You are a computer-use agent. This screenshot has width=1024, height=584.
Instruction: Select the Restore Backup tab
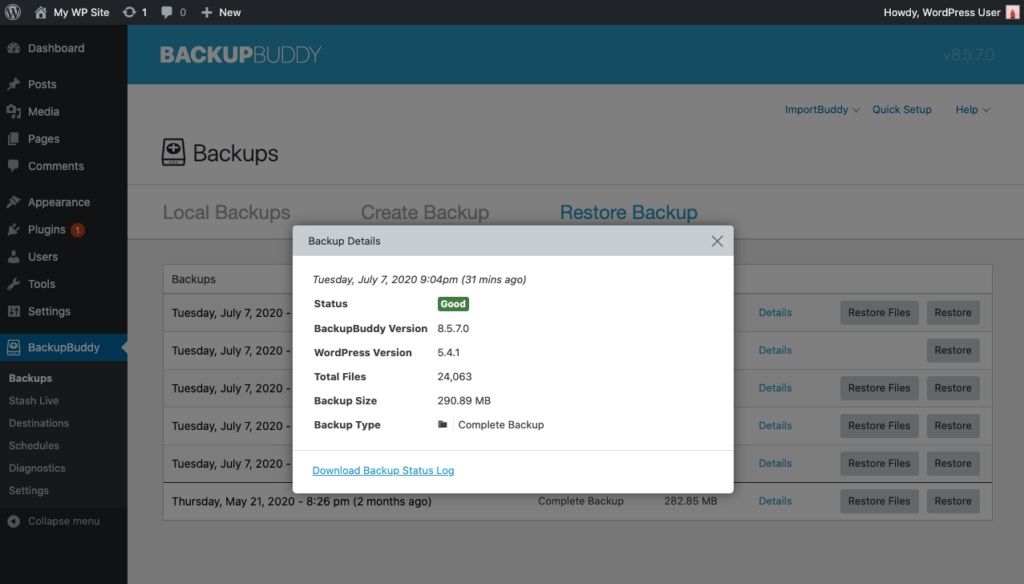(628, 212)
